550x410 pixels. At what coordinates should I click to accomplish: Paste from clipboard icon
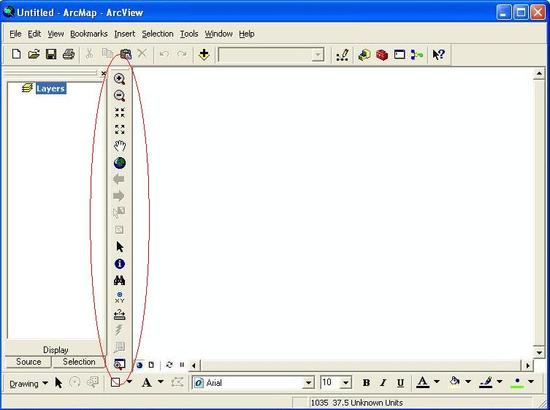tap(126, 54)
